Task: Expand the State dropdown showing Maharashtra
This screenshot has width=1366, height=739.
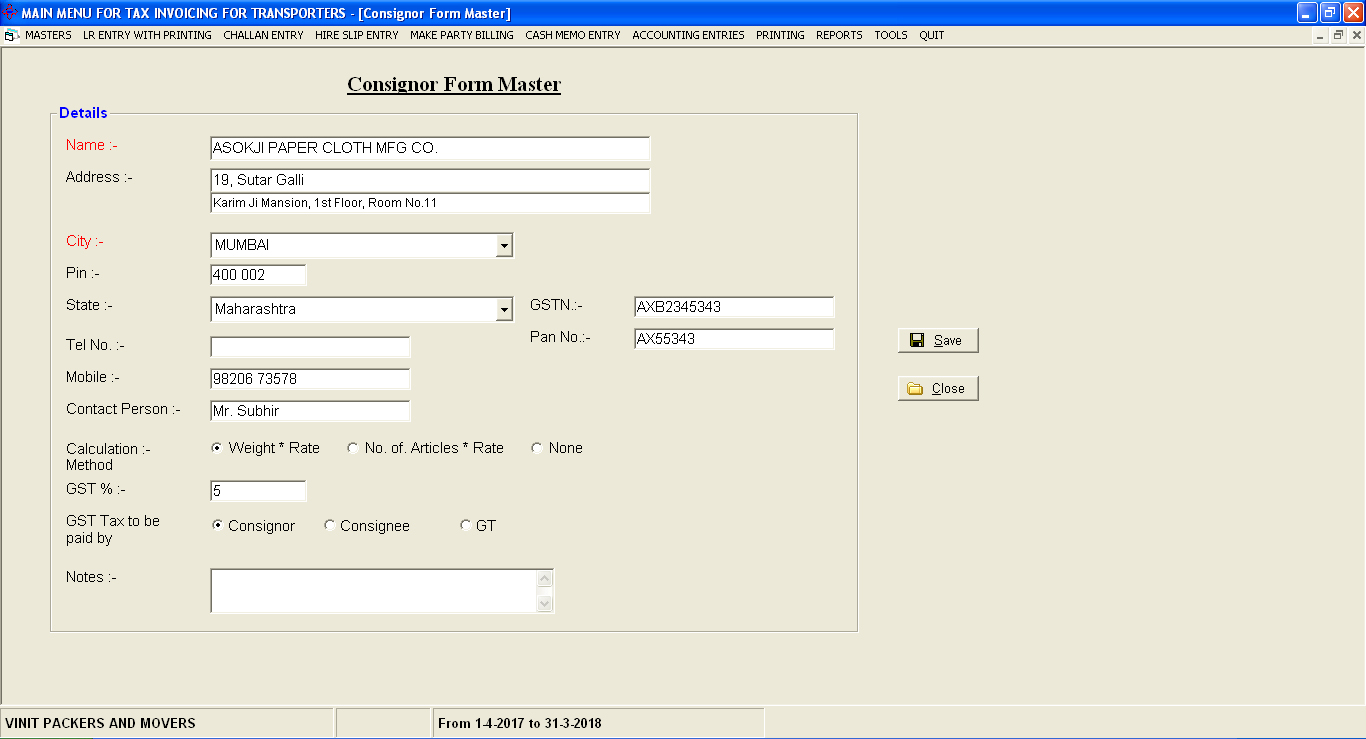Action: coord(505,309)
